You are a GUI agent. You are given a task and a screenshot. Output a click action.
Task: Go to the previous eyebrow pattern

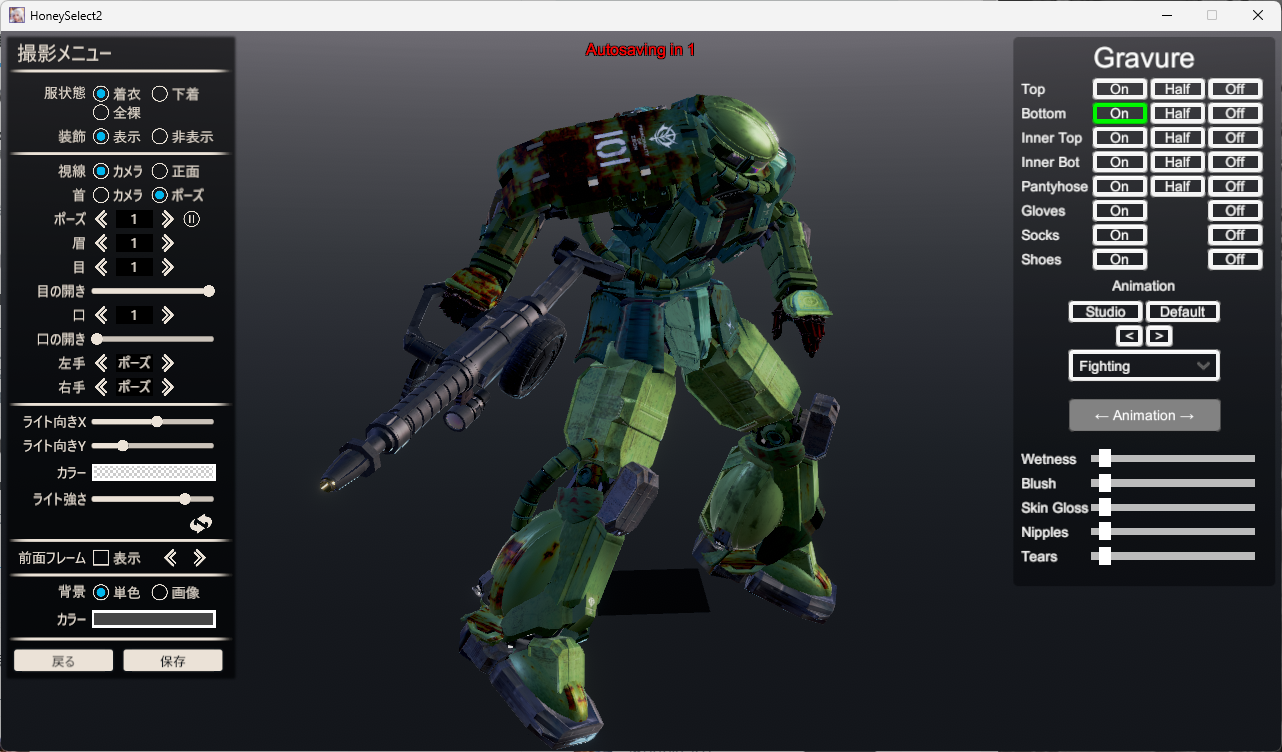(101, 243)
